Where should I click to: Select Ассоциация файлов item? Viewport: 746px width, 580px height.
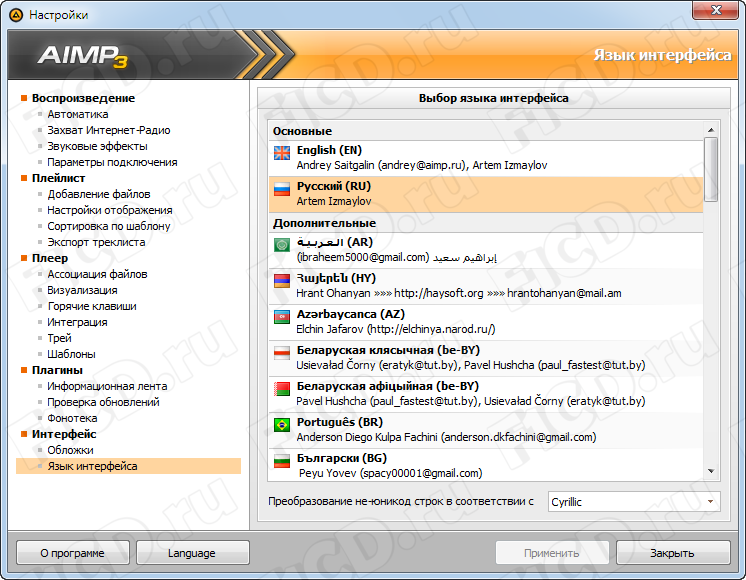click(97, 274)
